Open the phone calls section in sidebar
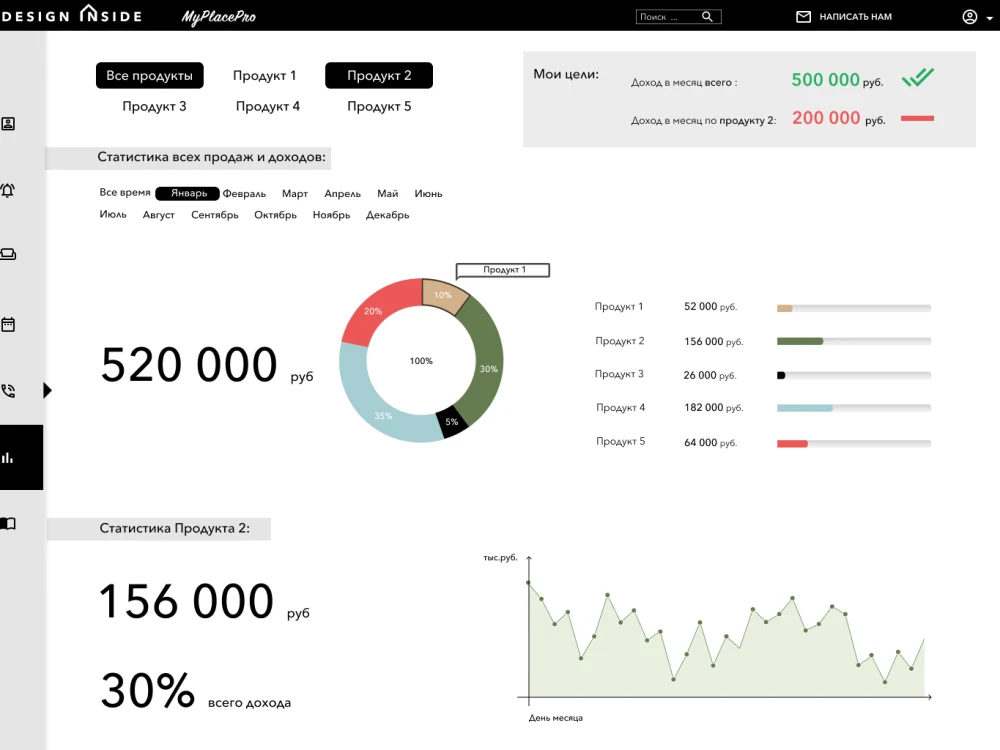 (x=9, y=390)
